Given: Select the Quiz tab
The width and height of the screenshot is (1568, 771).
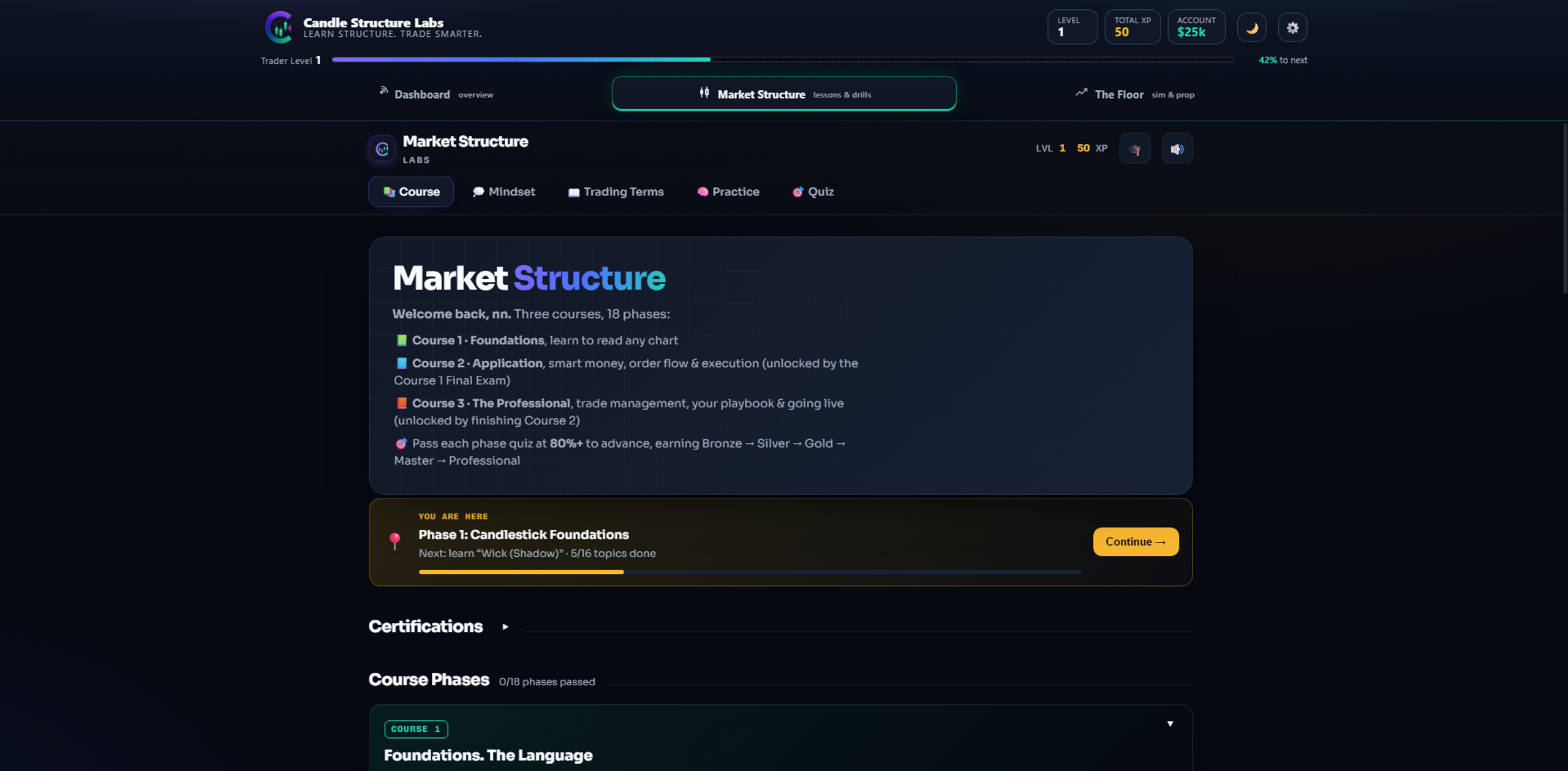Looking at the screenshot, I should (813, 192).
